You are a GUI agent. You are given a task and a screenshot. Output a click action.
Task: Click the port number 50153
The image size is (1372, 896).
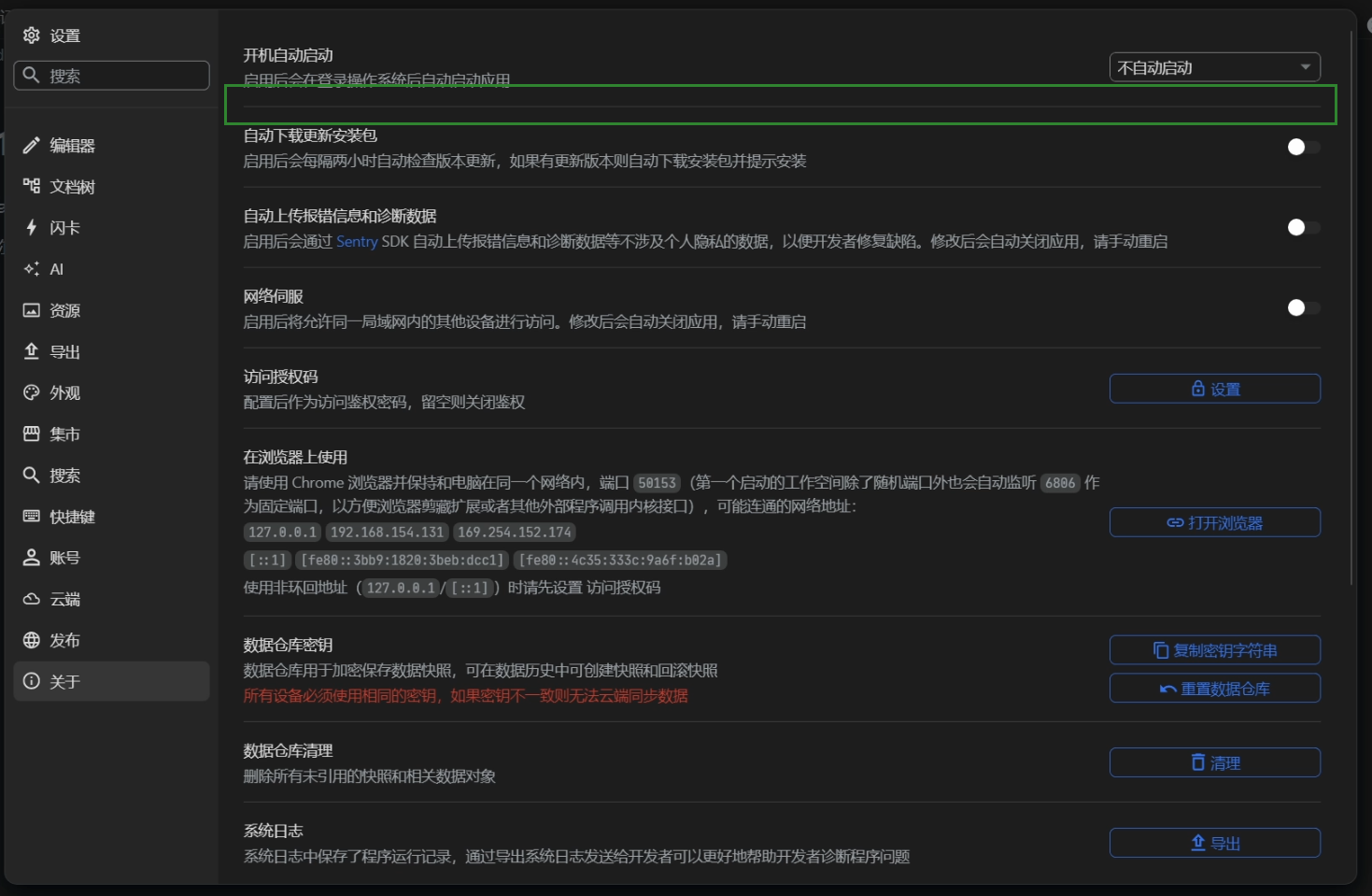(658, 483)
